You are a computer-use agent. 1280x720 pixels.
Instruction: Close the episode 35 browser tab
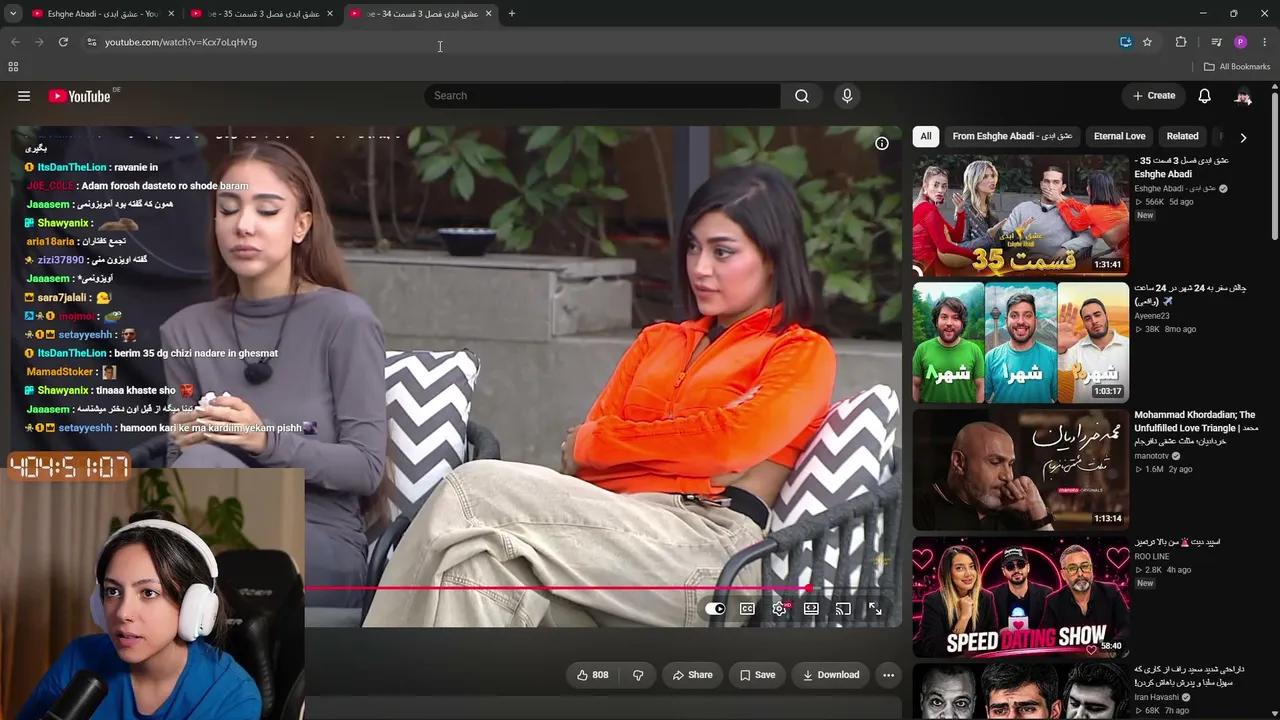click(330, 14)
